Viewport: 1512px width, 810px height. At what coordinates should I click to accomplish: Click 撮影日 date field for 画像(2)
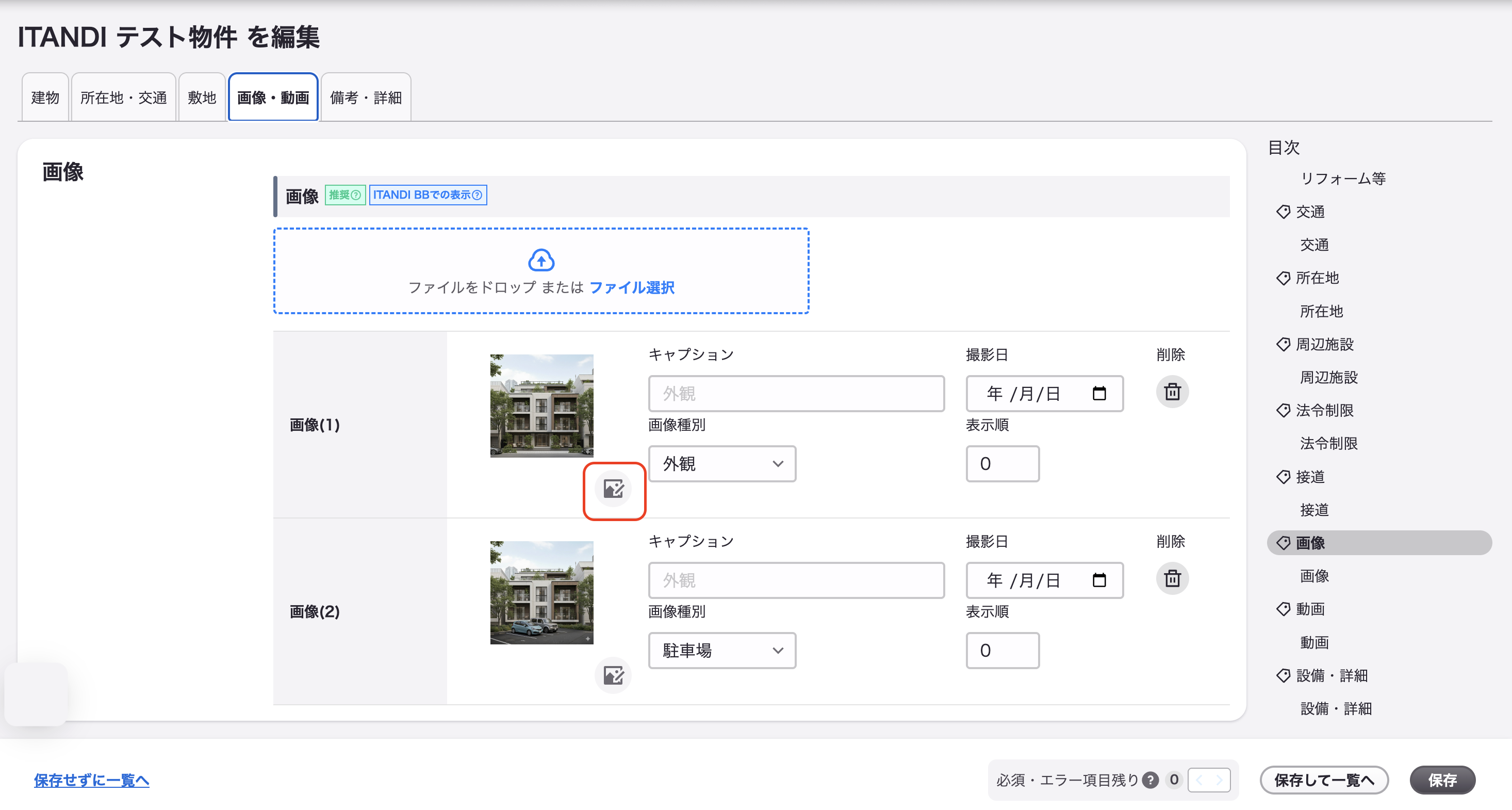(x=1044, y=580)
